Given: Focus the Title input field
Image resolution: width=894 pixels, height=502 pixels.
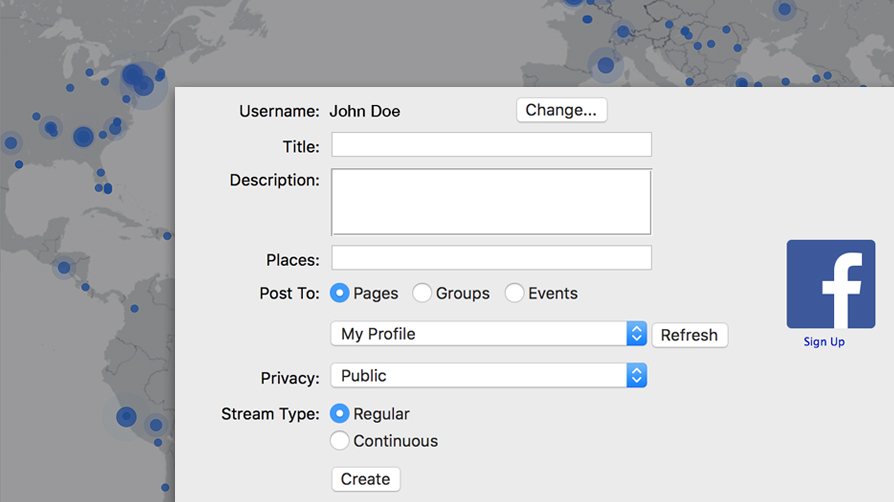Looking at the screenshot, I should (491, 144).
